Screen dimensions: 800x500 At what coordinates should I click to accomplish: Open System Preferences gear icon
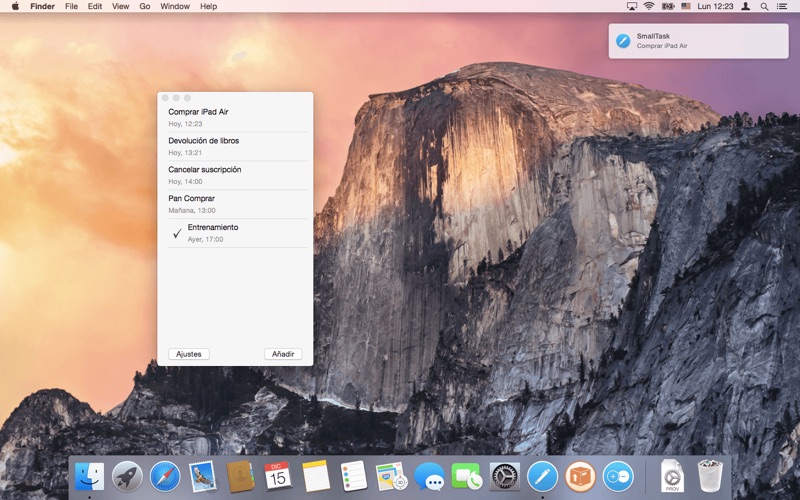[x=505, y=477]
